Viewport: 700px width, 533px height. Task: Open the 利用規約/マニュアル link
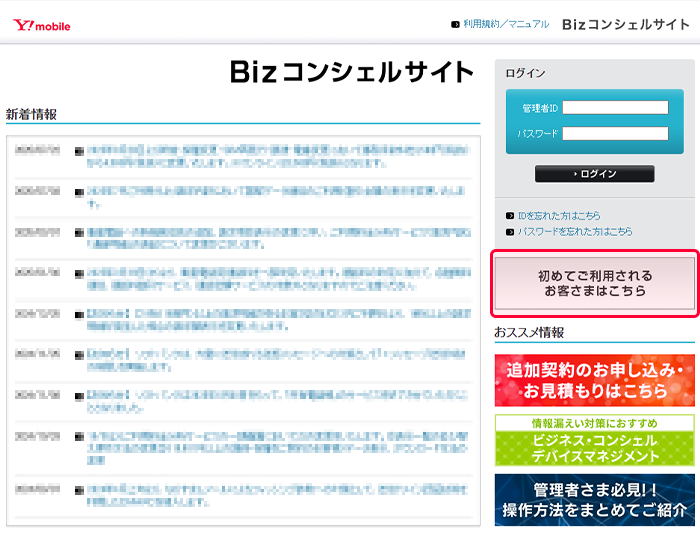coord(506,24)
